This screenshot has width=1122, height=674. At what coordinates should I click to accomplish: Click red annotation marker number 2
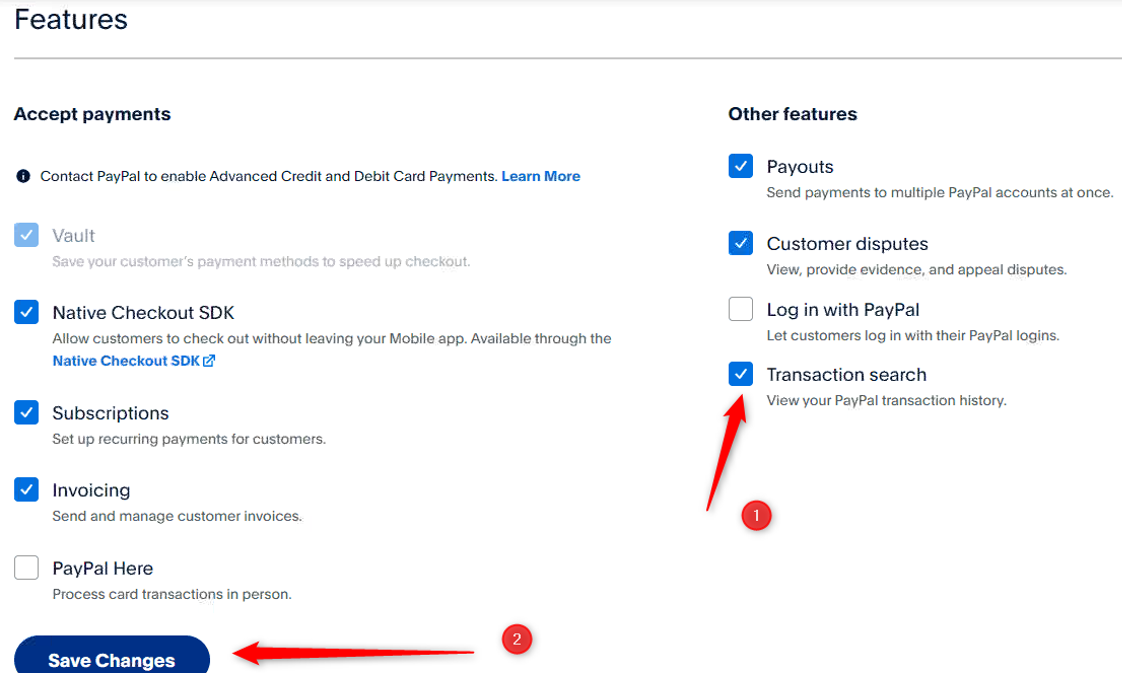(x=517, y=639)
